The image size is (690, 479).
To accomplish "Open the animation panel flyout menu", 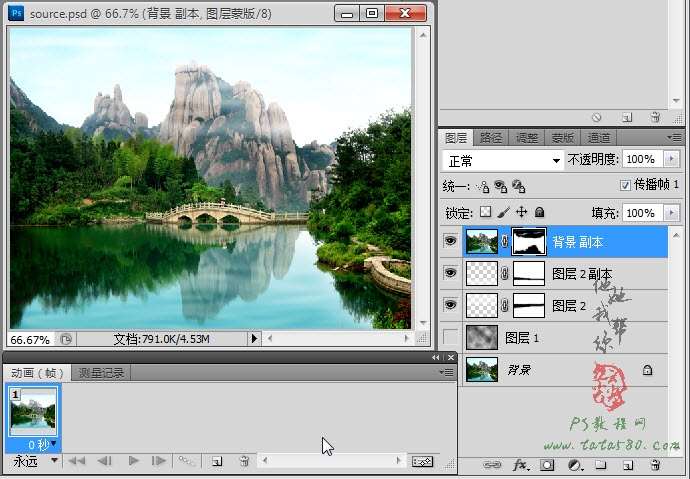I will coord(446,373).
